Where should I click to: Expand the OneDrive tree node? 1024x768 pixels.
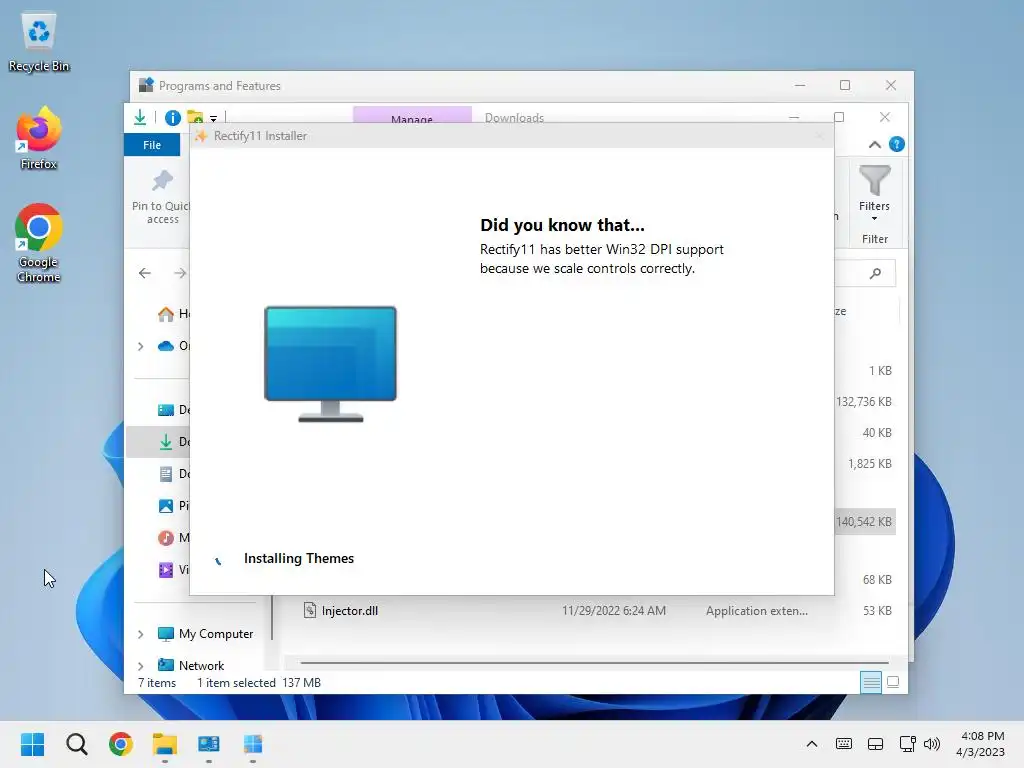[x=140, y=346]
